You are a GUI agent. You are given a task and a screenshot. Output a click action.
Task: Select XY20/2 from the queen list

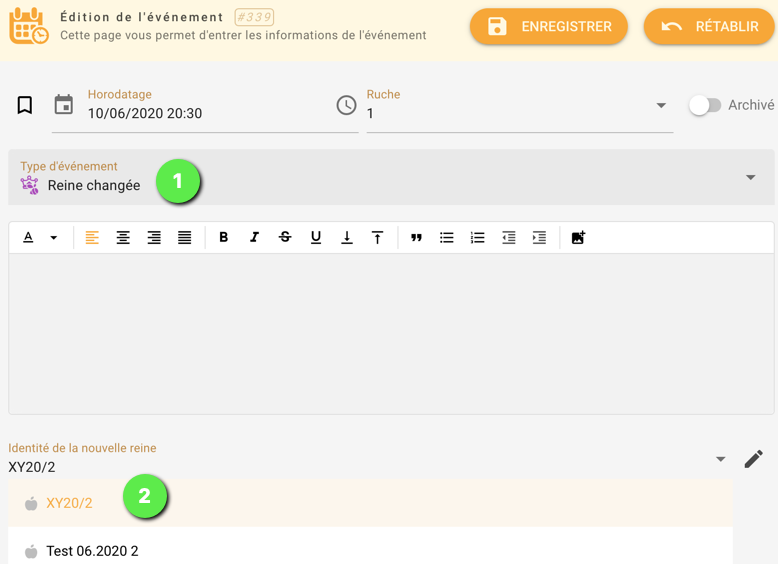[x=70, y=503]
